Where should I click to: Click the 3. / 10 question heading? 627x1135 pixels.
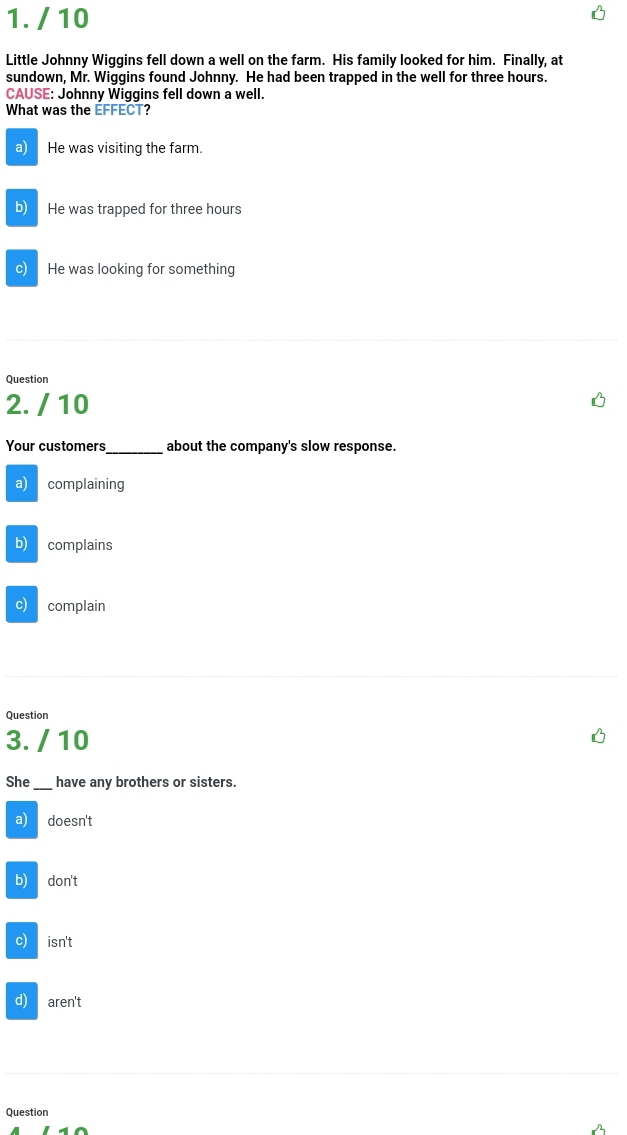(47, 740)
